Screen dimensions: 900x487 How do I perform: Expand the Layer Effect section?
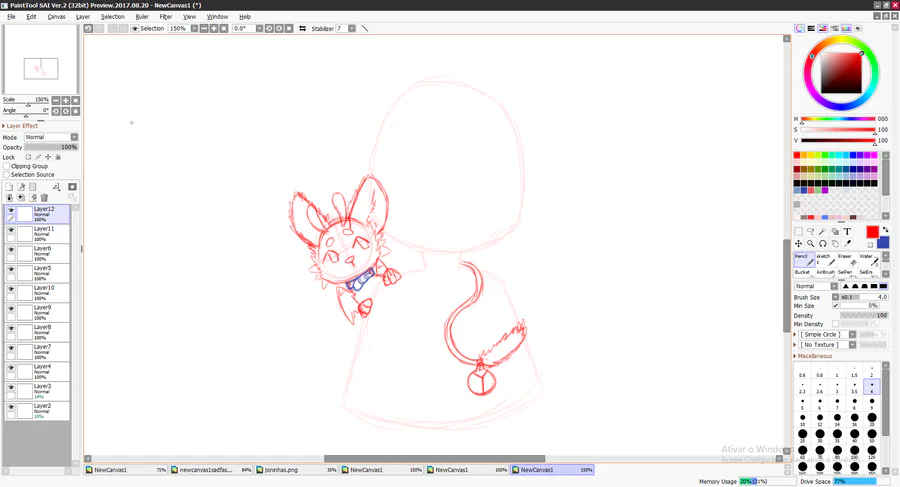click(20, 126)
